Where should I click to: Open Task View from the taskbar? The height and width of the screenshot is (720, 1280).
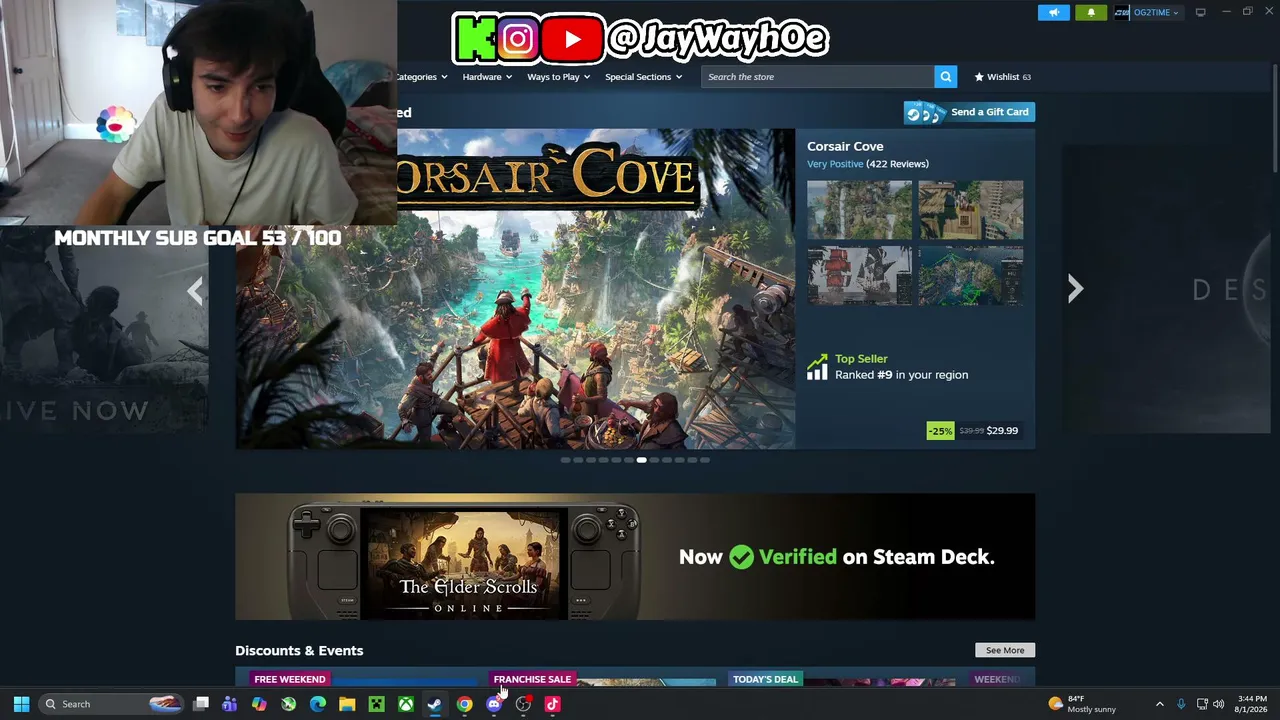coord(201,704)
